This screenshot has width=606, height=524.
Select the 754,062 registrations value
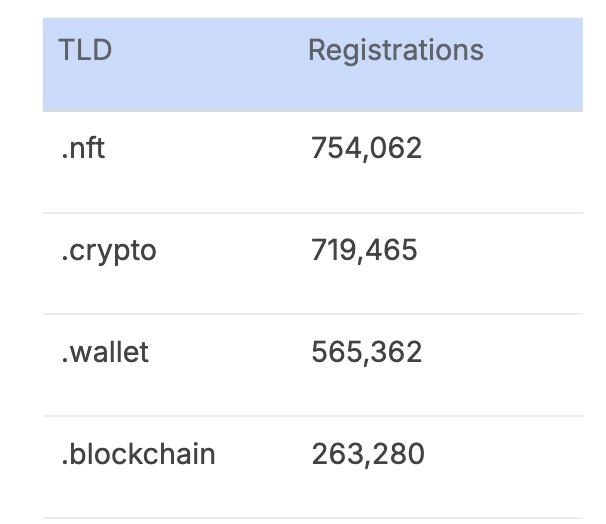[366, 149]
